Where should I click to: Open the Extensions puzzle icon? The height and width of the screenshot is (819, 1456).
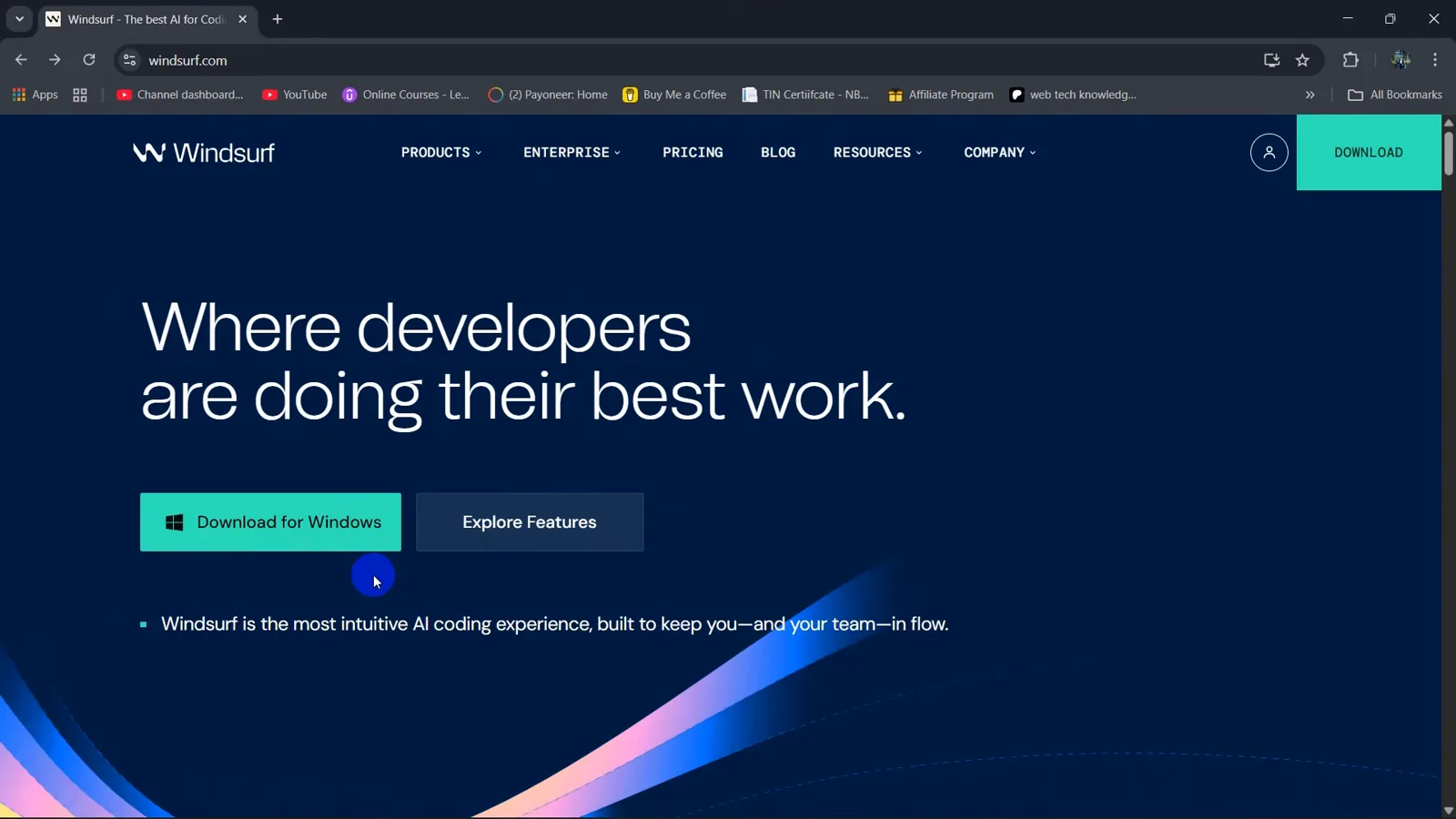point(1350,60)
